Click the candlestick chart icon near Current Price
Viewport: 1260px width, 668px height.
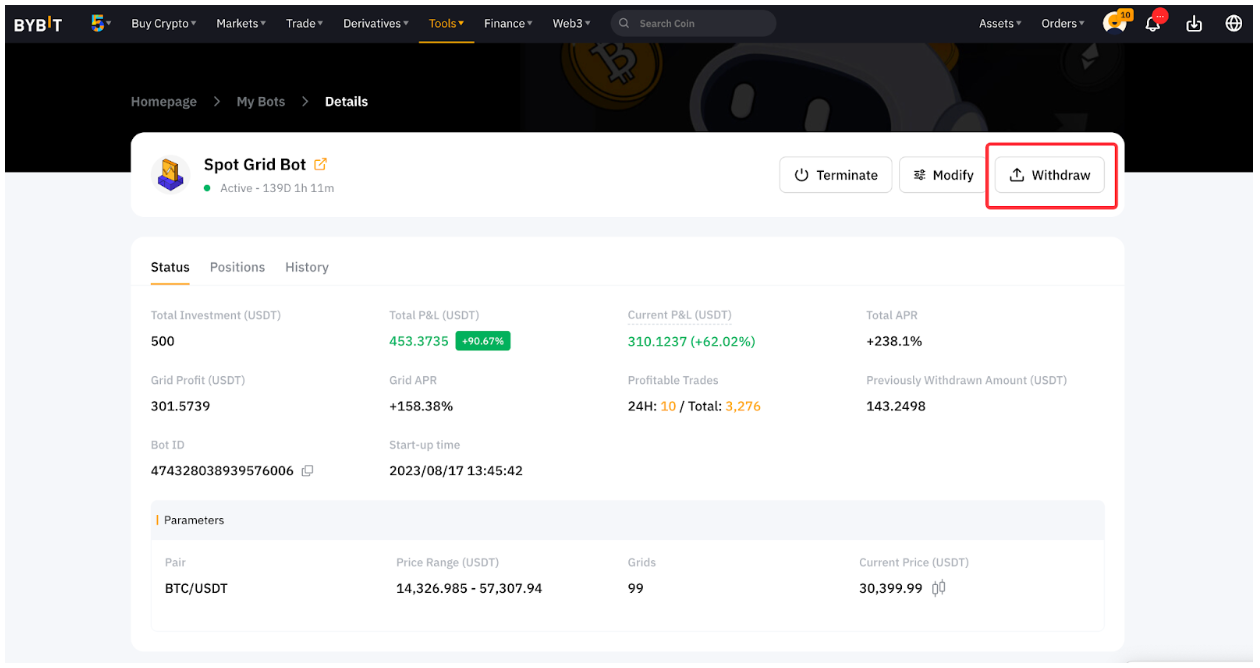tap(938, 588)
